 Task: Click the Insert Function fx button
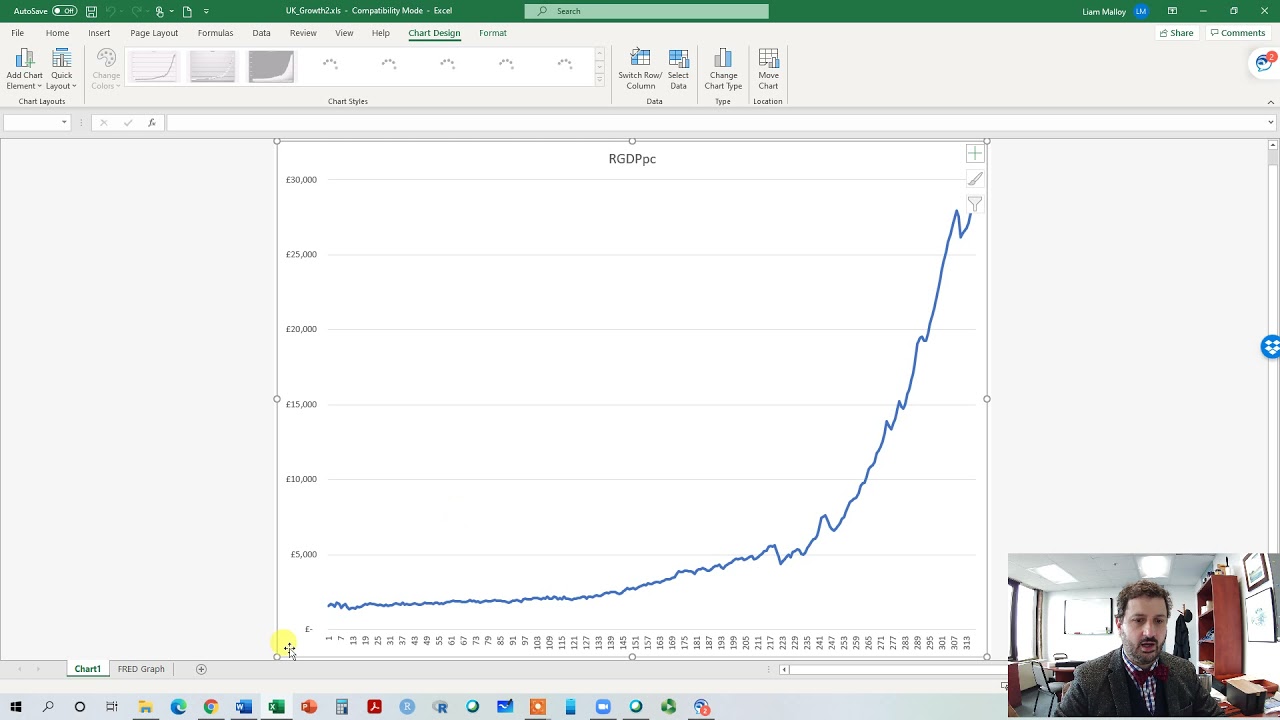[152, 123]
